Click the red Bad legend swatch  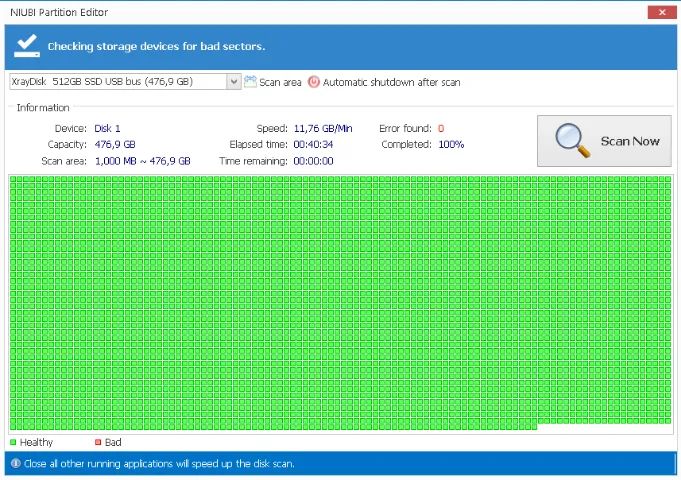98,442
